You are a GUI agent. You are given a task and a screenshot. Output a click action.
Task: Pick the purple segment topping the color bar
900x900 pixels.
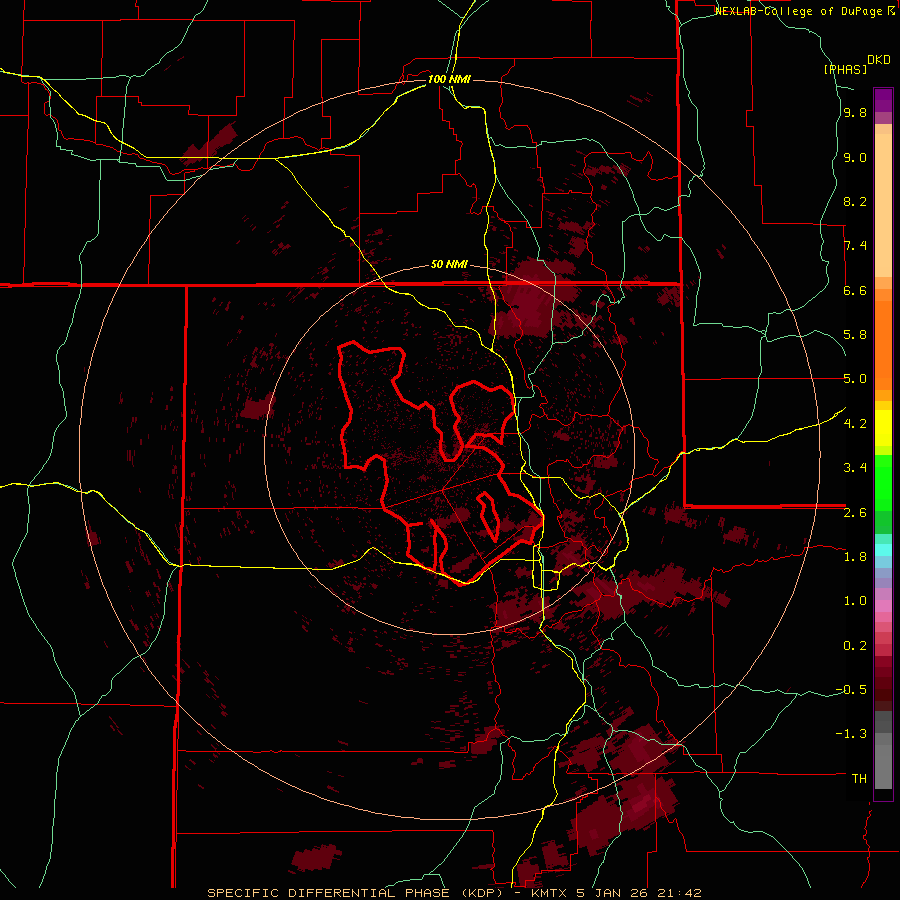pos(883,100)
